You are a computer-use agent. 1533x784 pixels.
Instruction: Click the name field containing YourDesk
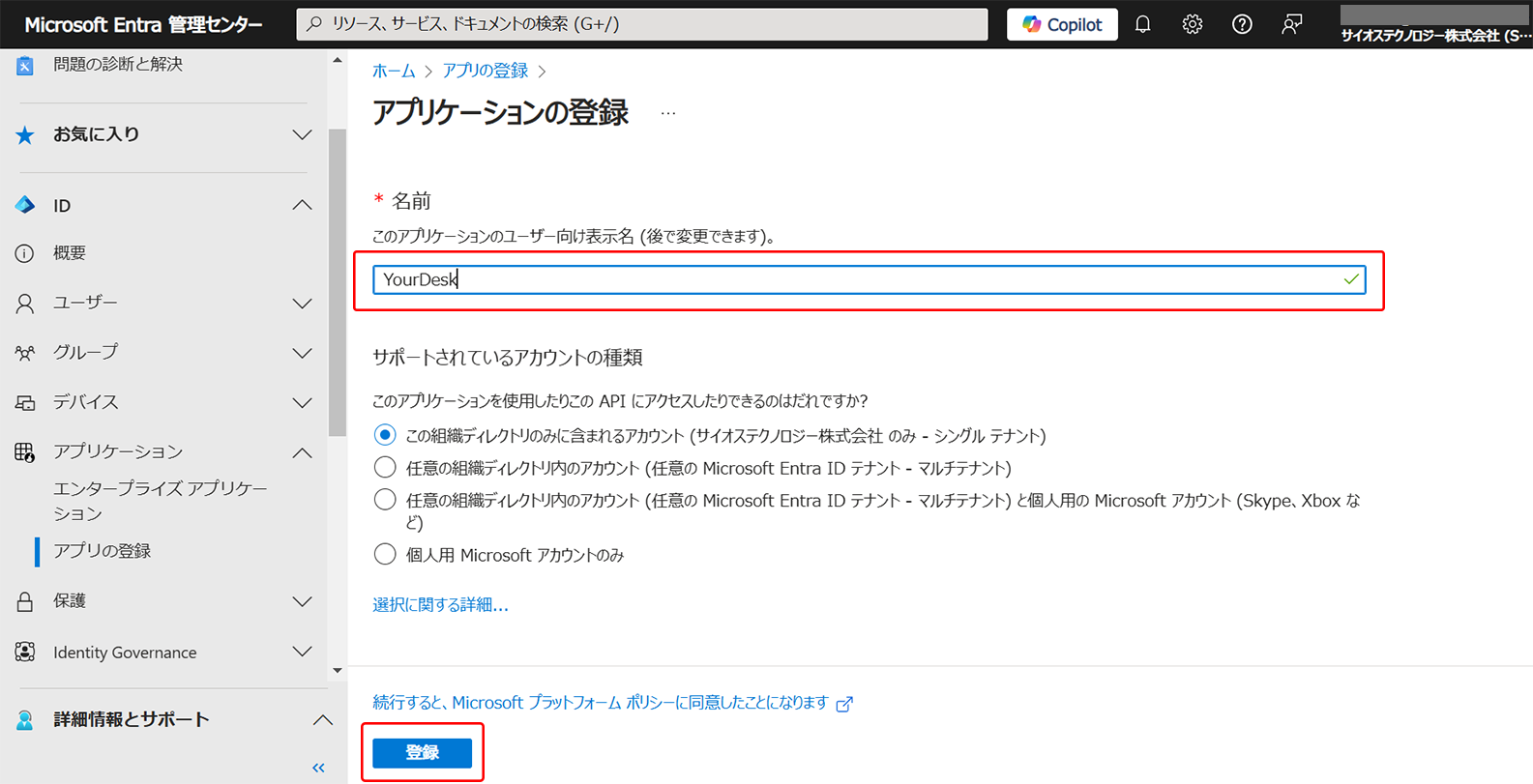pos(869,279)
